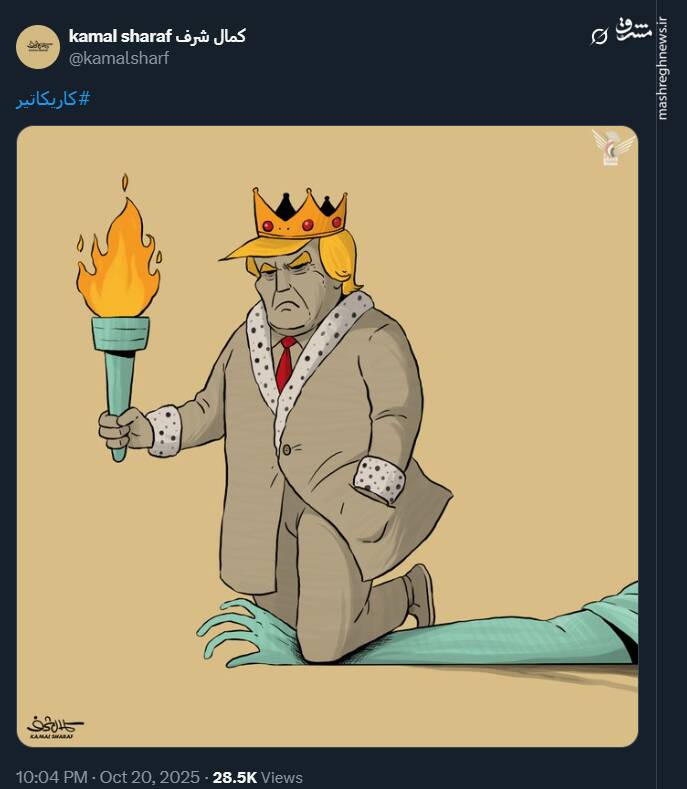Viewport: 687px width, 789px height.
Task: Click the emblem logo in cartoon corner
Action: [612, 148]
